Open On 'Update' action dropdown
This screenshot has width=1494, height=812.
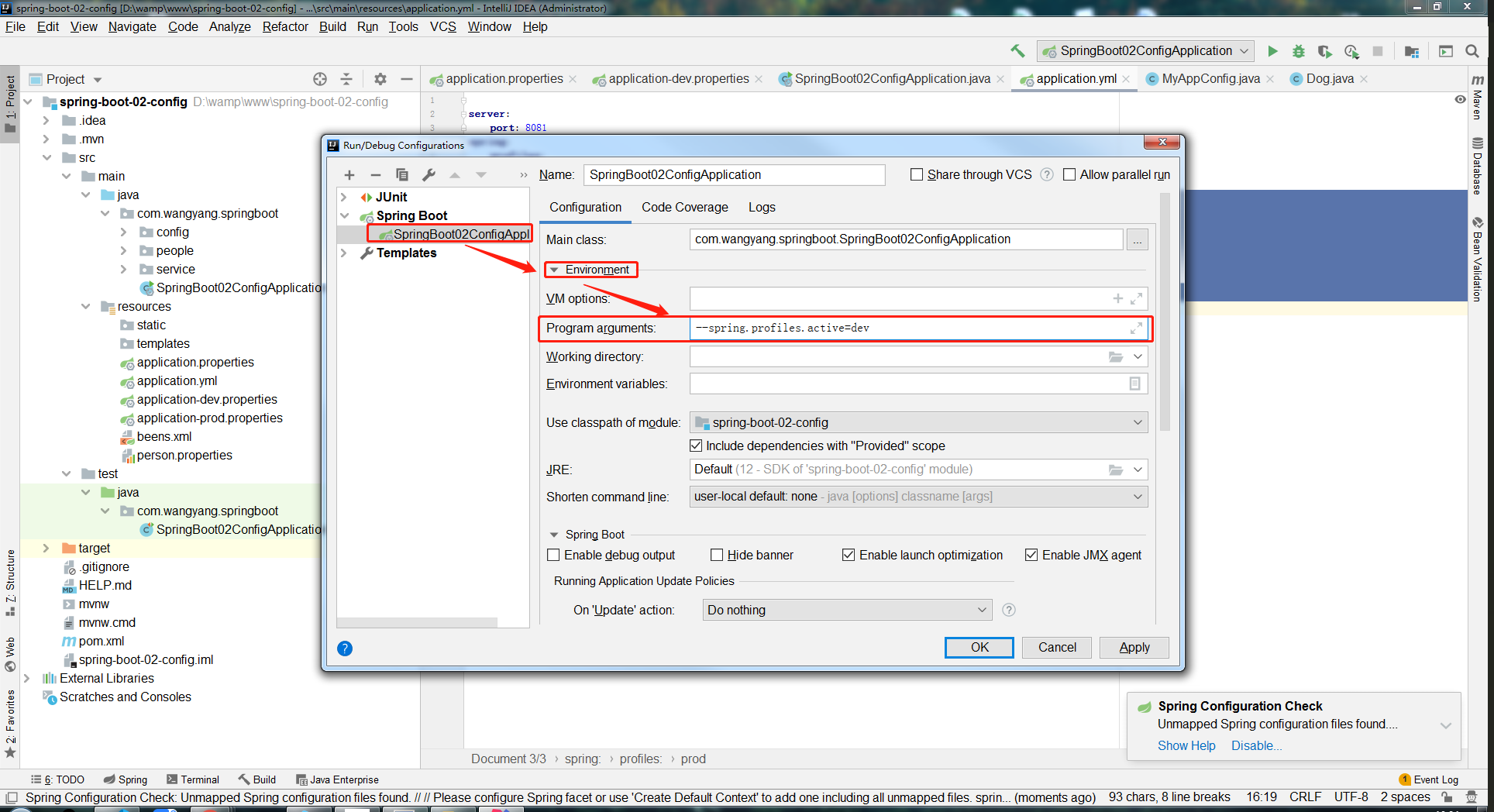tap(847, 611)
